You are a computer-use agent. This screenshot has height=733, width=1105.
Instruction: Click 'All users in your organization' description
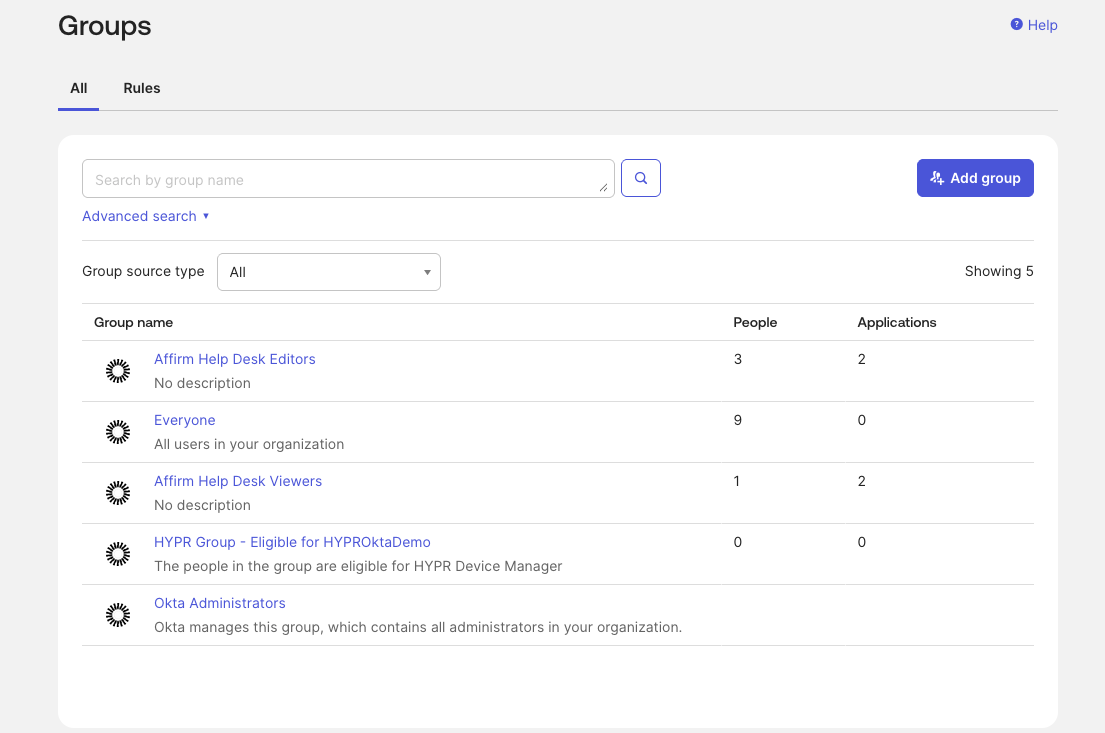pos(249,444)
